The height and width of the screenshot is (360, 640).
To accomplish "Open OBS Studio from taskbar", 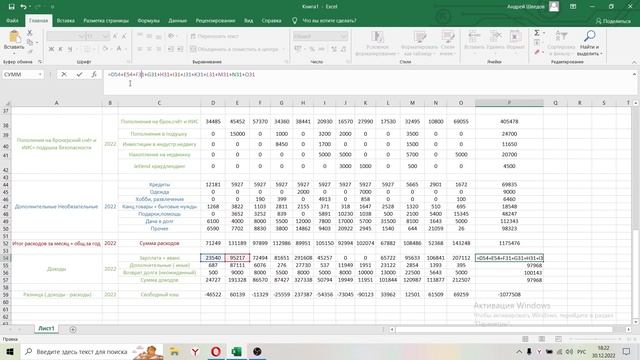I will 257,351.
